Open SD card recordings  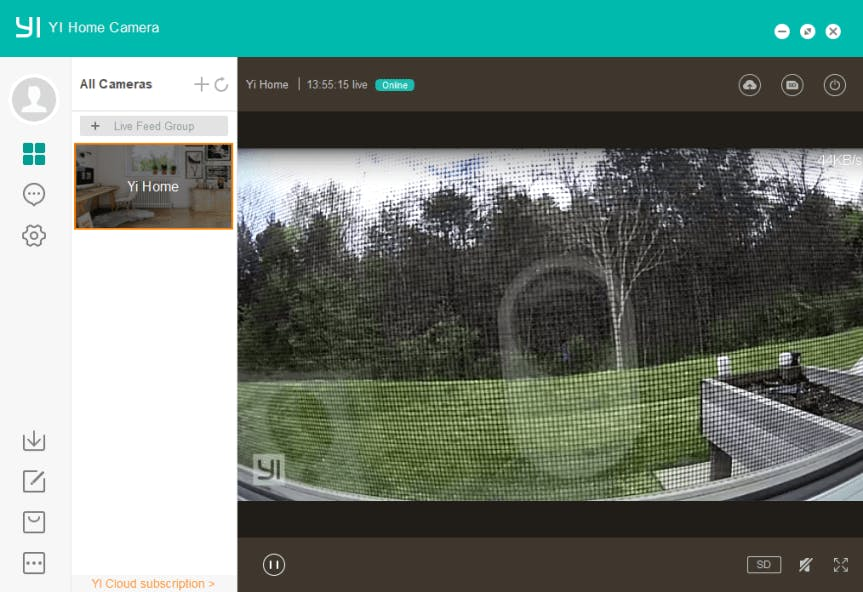(x=792, y=85)
